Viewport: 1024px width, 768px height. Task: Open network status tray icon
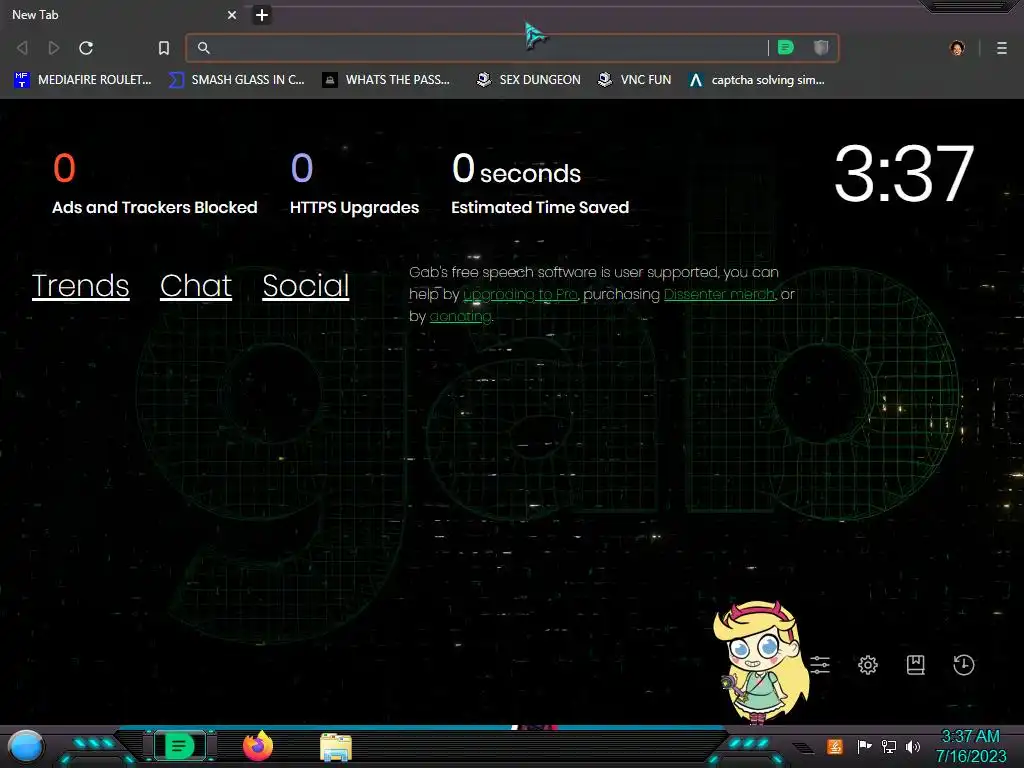[x=889, y=746]
